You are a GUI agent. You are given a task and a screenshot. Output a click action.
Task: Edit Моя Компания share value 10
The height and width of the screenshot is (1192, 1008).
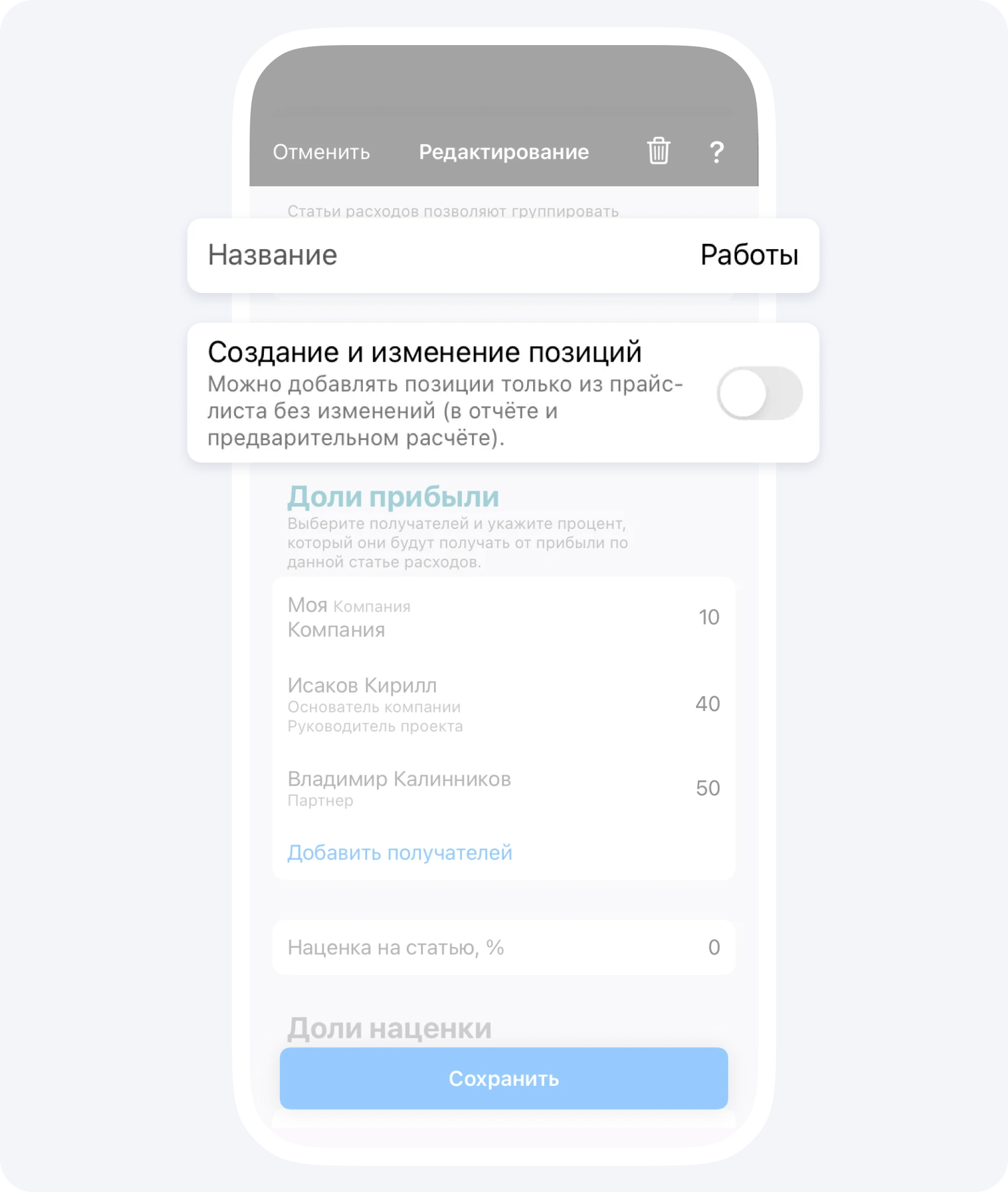coord(709,617)
